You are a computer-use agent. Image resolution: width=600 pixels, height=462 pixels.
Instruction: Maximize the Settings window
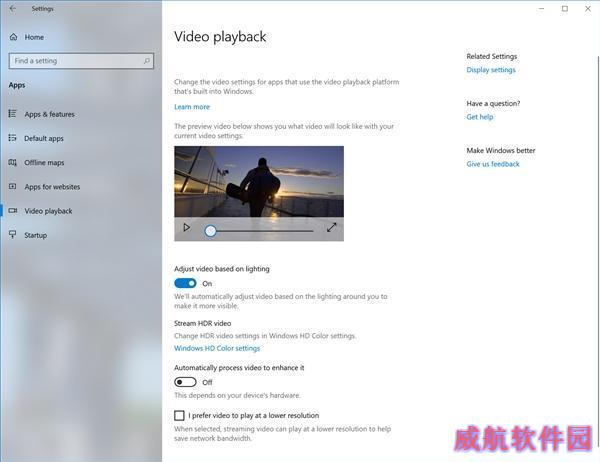(x=565, y=8)
